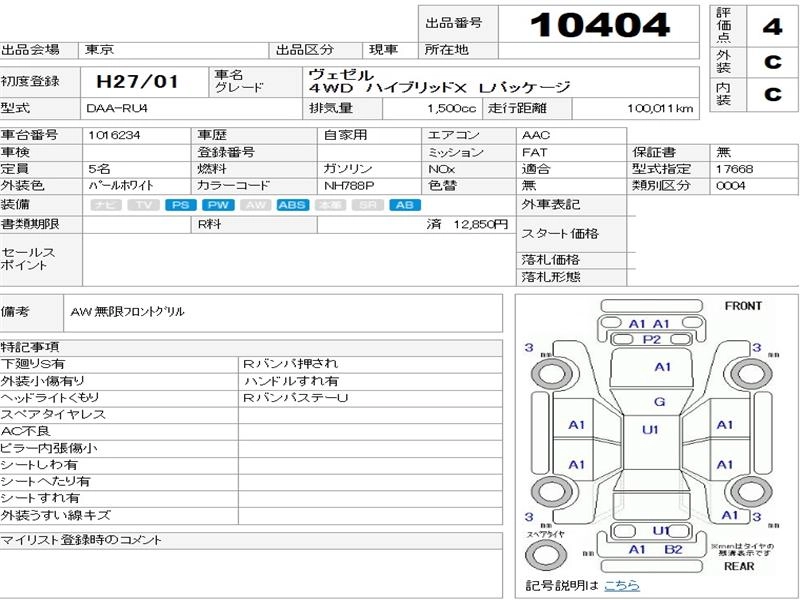This screenshot has width=800, height=600.
Task: Click the note スペアタイヤレス
Action: [53, 414]
